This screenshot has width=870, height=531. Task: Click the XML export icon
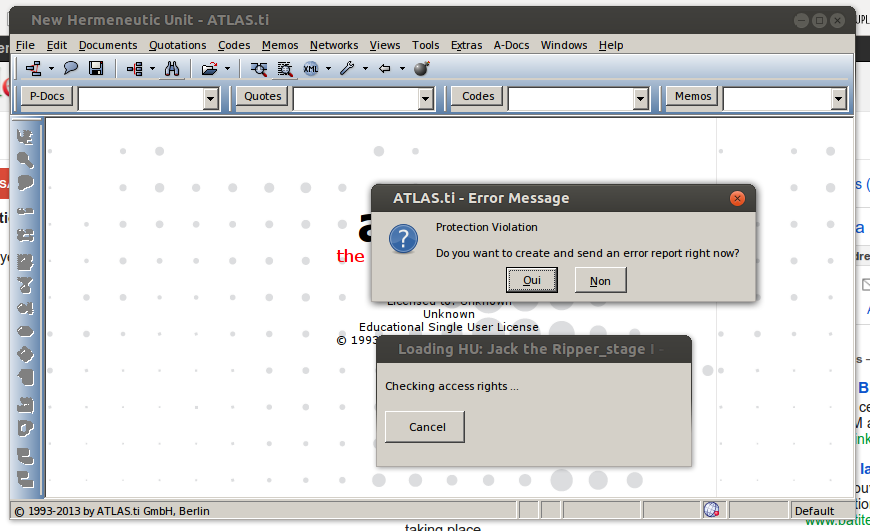coord(311,68)
